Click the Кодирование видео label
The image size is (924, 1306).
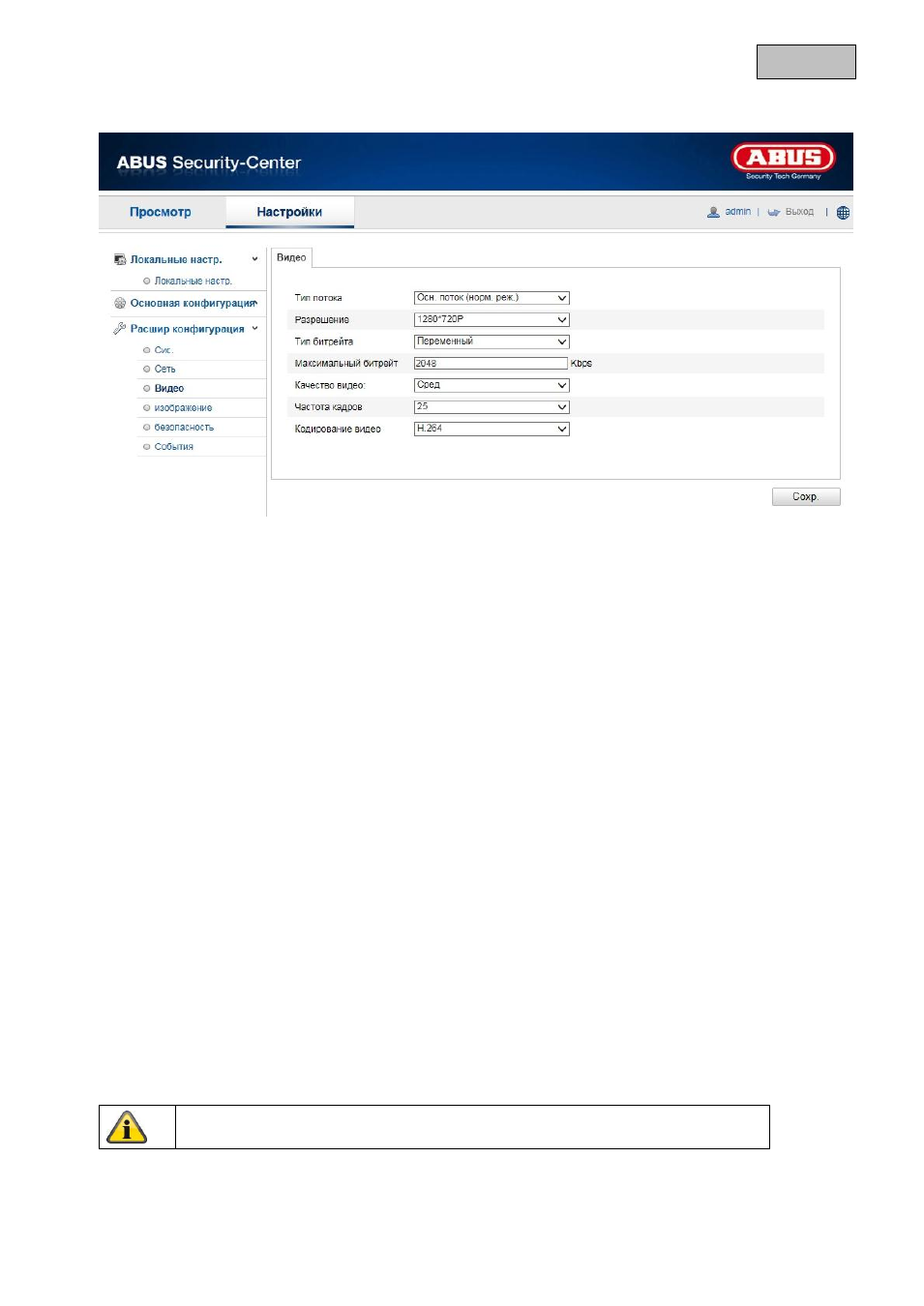[x=338, y=429]
